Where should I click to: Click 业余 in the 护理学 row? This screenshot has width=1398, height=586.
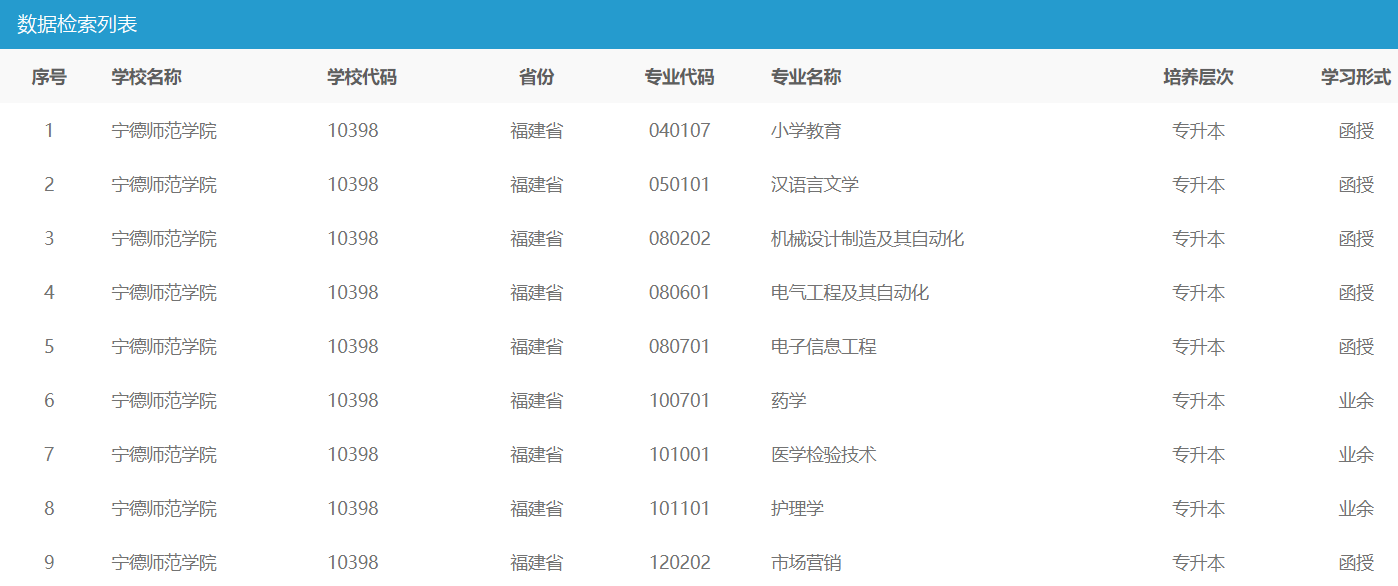1356,509
